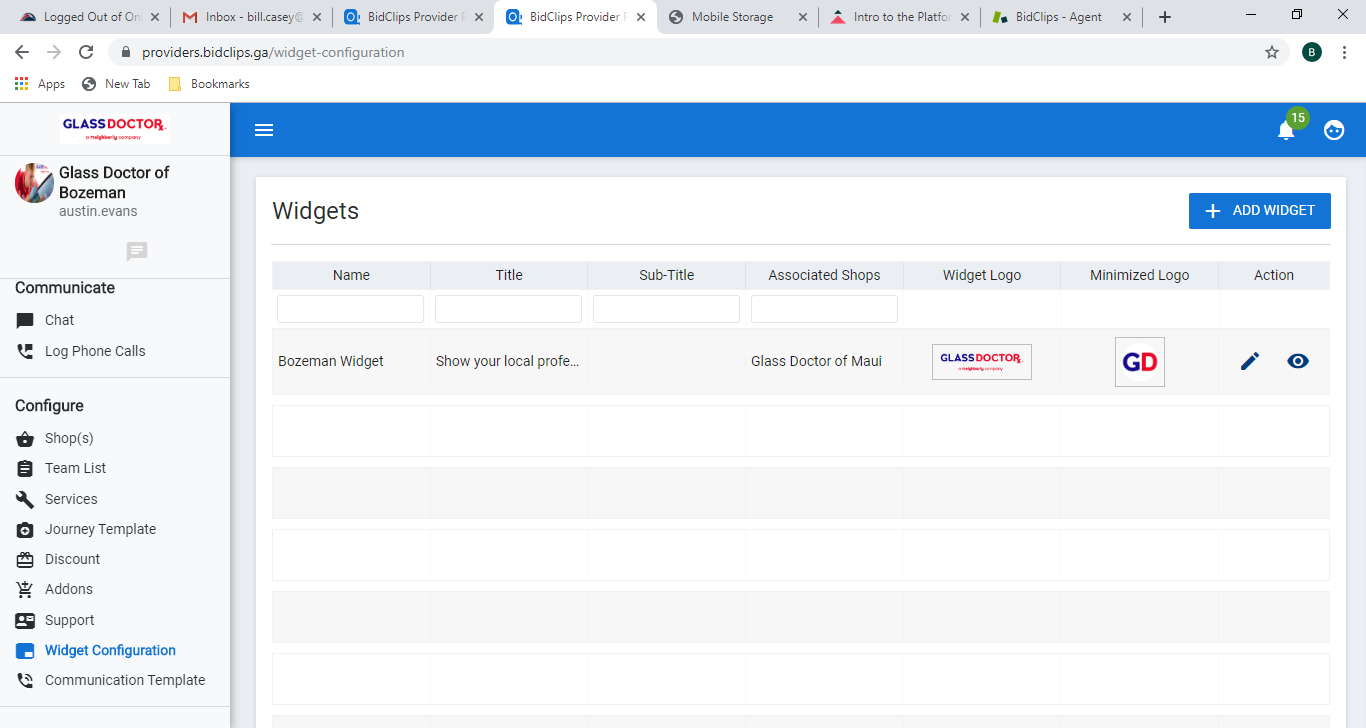
Task: Sort by Name column header
Action: point(351,275)
